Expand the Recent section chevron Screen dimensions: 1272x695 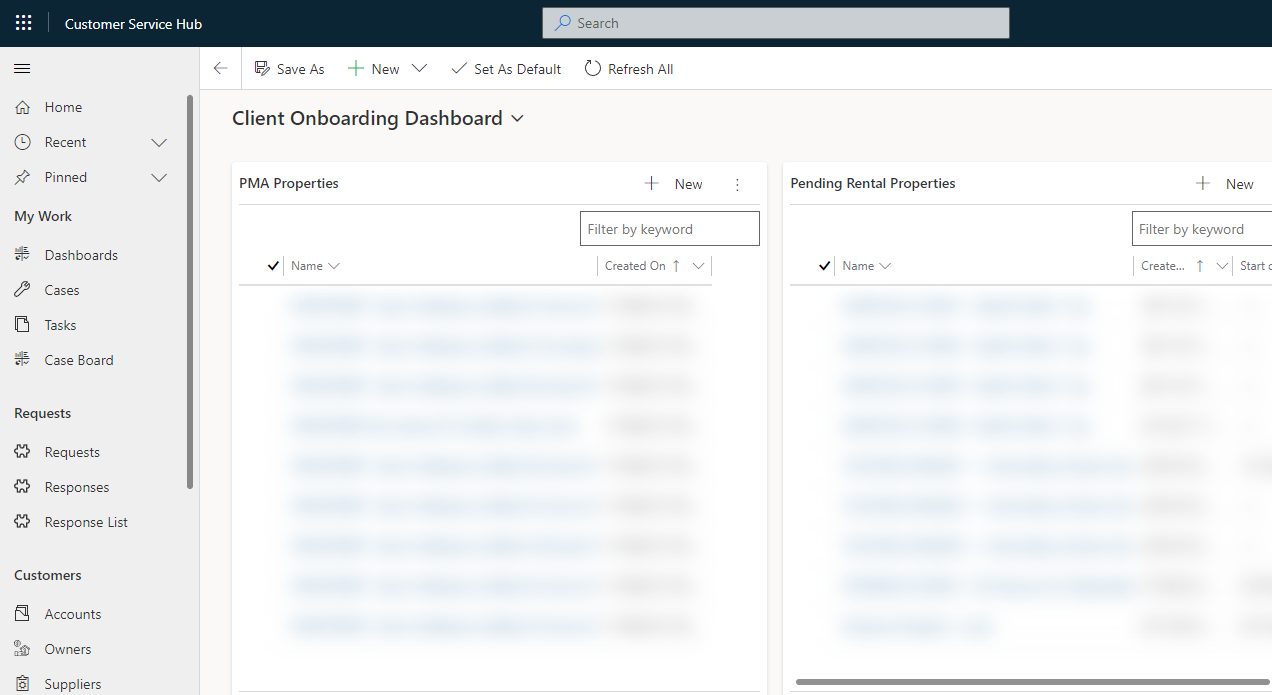pos(159,142)
